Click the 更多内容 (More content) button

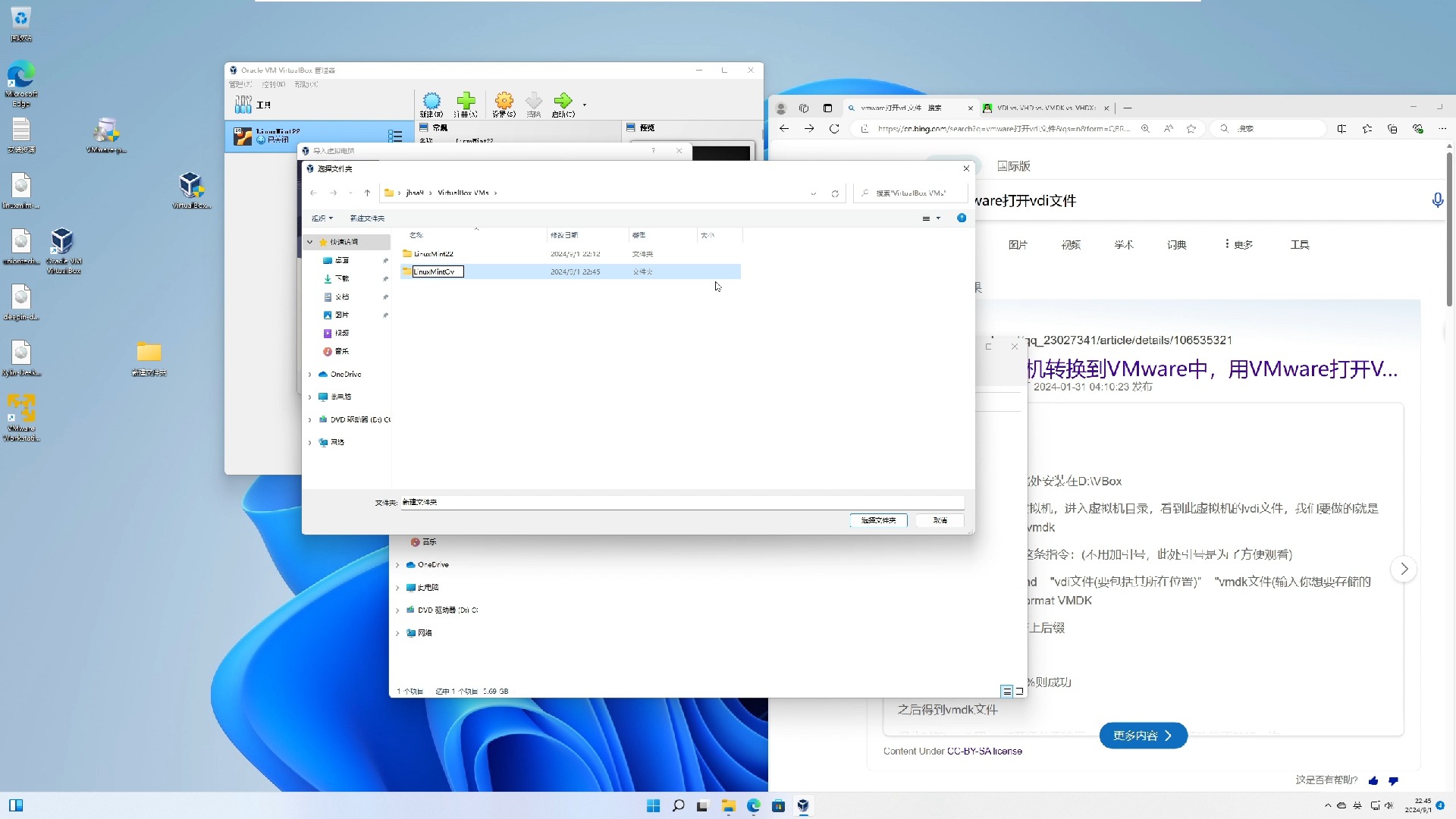click(x=1143, y=736)
